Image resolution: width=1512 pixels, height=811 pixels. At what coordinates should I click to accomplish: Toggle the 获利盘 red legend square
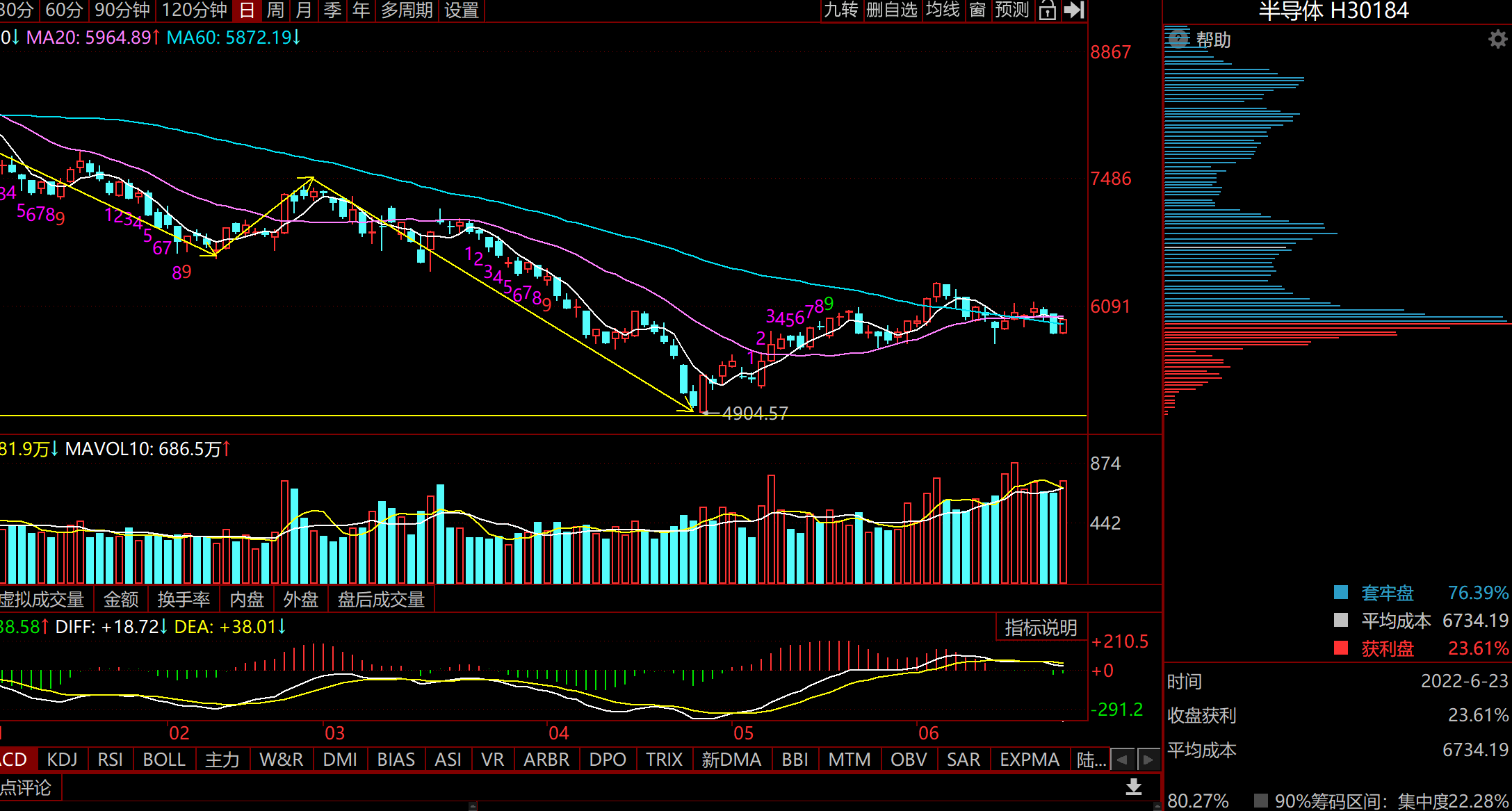click(1341, 648)
